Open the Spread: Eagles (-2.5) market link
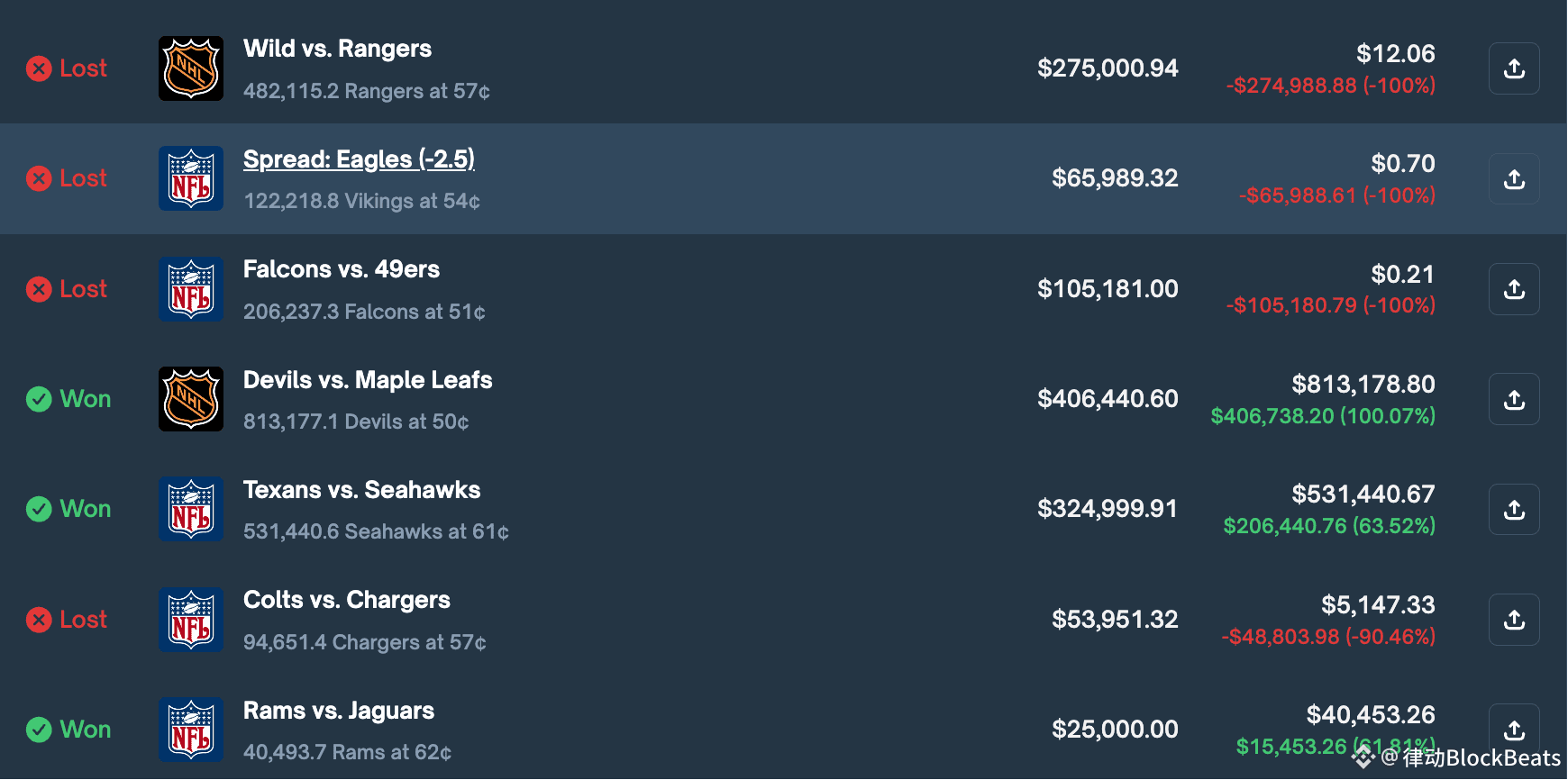This screenshot has height=780, width=1568. 359,159
